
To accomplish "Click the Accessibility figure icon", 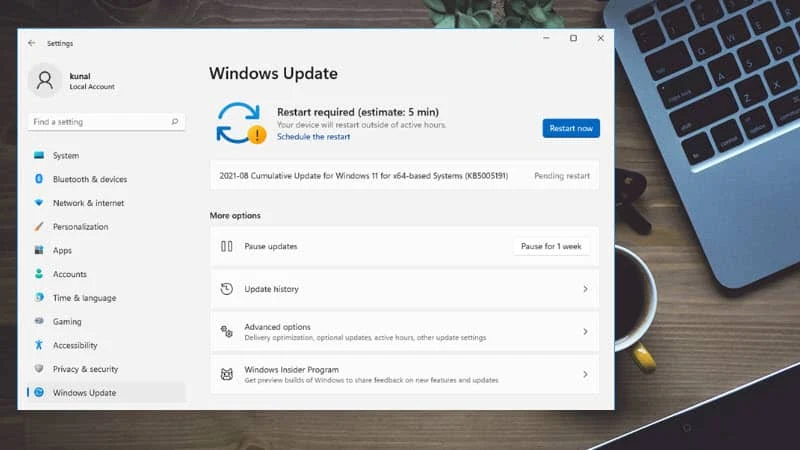I will pos(39,345).
